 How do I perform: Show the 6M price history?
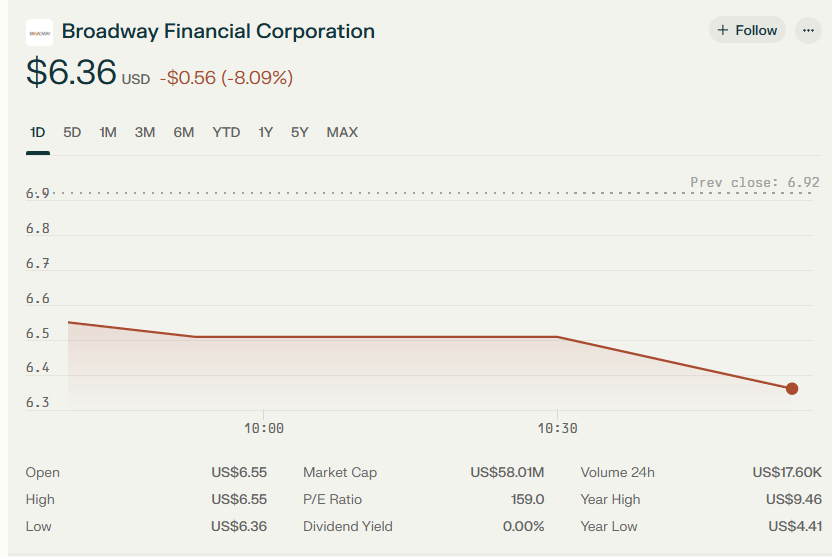click(x=184, y=132)
